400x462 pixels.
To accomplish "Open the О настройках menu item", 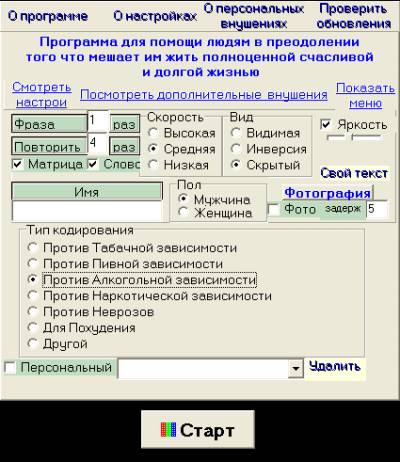I will pos(155,16).
